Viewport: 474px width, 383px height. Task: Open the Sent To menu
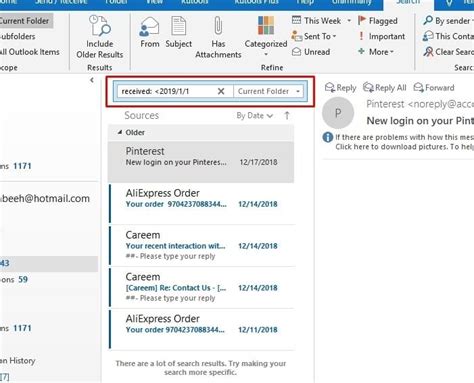pos(314,36)
